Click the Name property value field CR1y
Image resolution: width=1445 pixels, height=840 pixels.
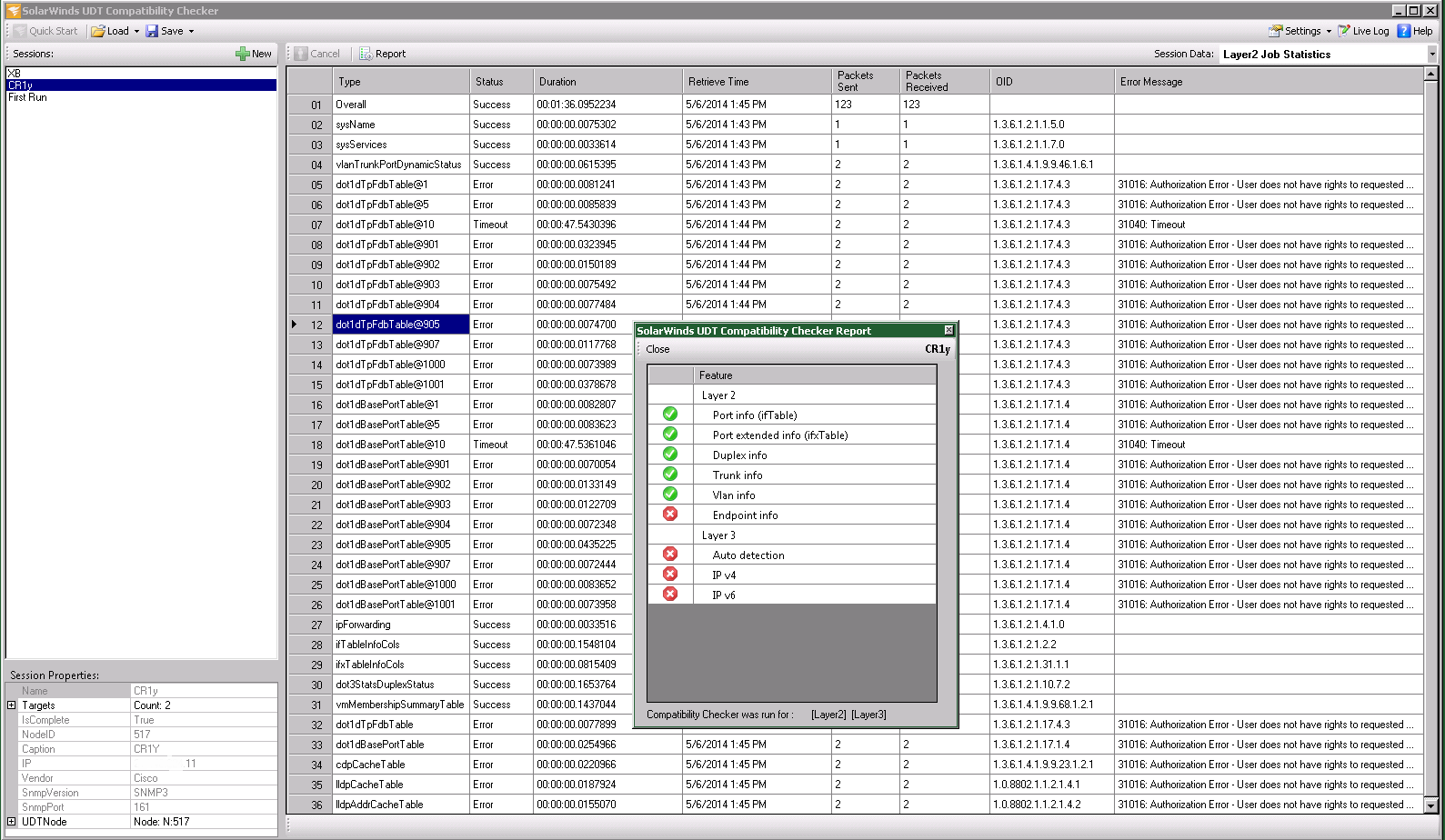click(204, 691)
